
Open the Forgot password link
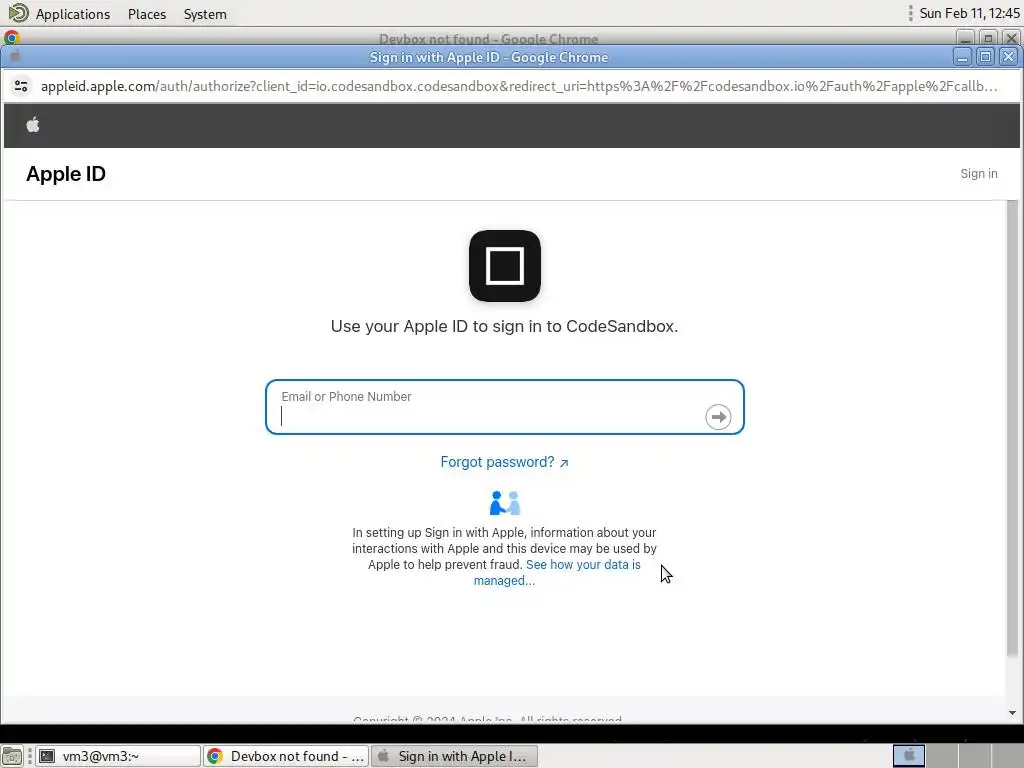coord(504,462)
